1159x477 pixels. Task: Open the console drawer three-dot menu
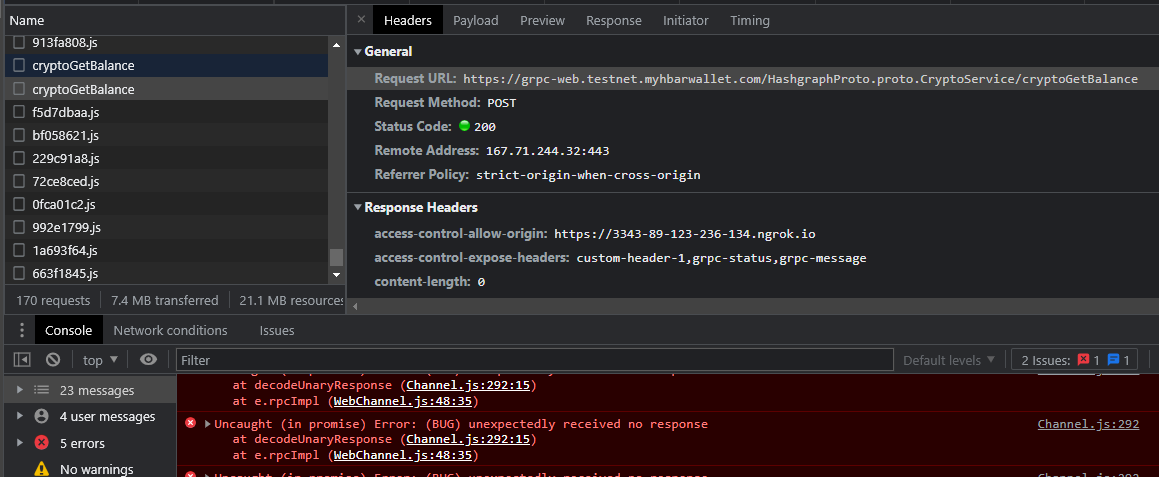22,330
